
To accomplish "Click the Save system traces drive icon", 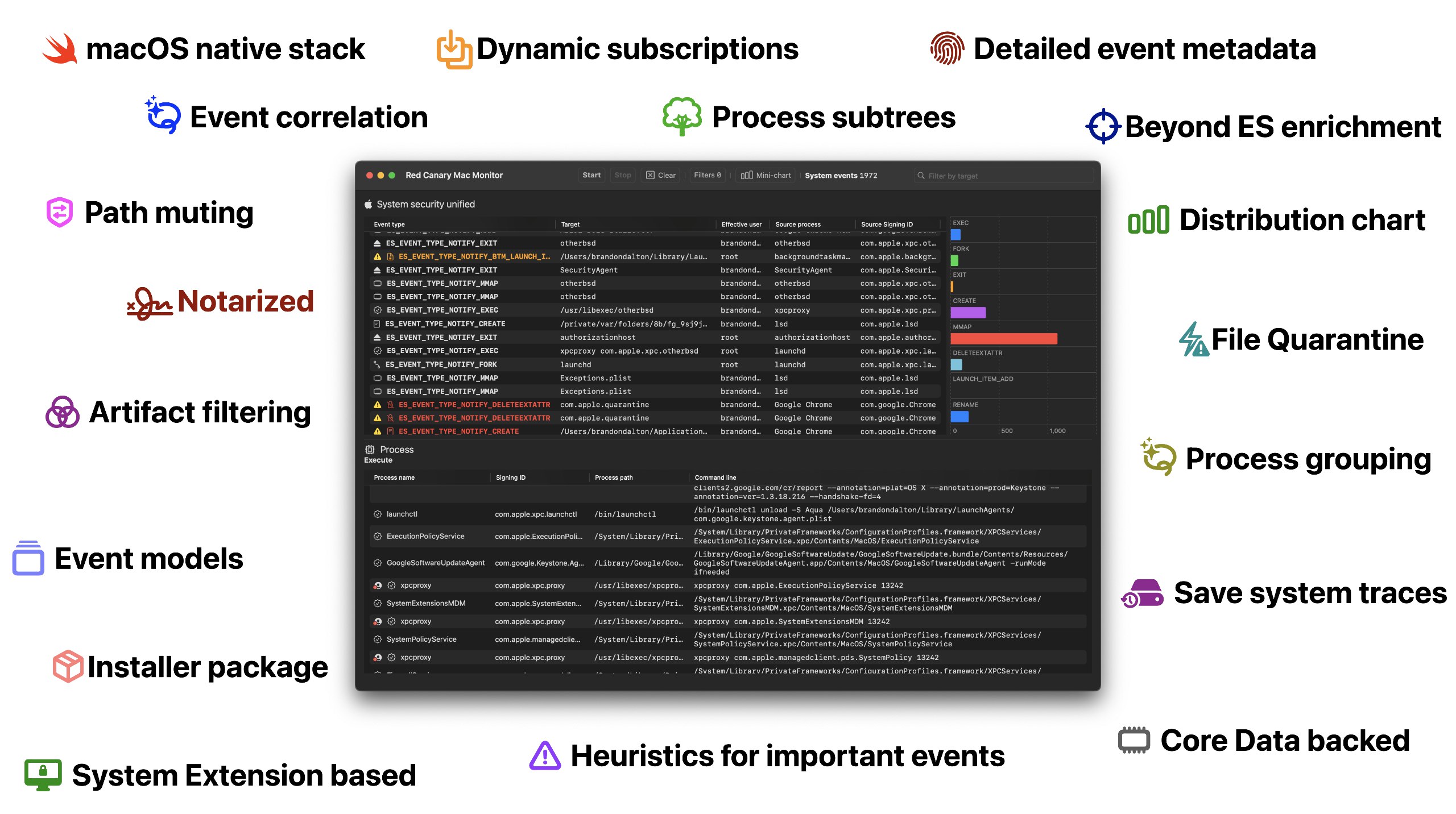I will [1143, 593].
